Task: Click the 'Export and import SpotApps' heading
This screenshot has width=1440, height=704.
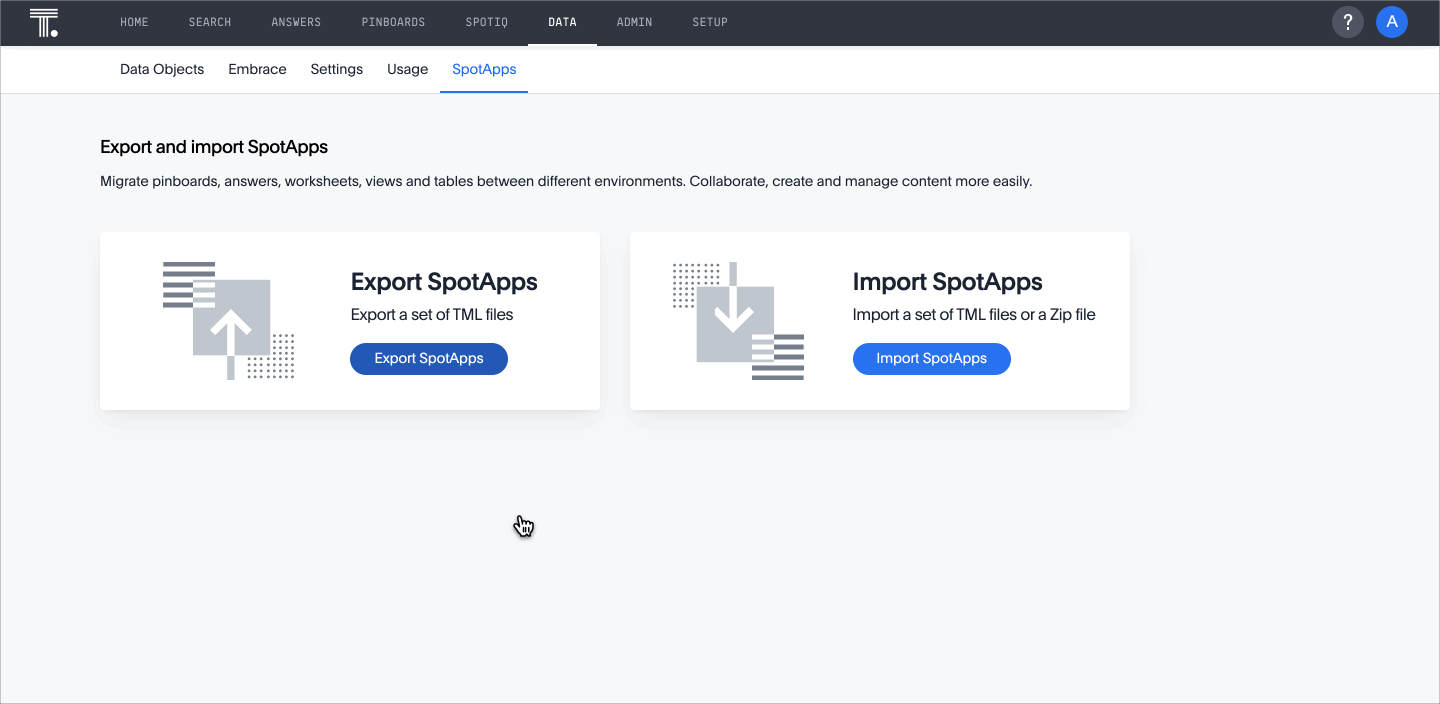Action: [x=214, y=147]
